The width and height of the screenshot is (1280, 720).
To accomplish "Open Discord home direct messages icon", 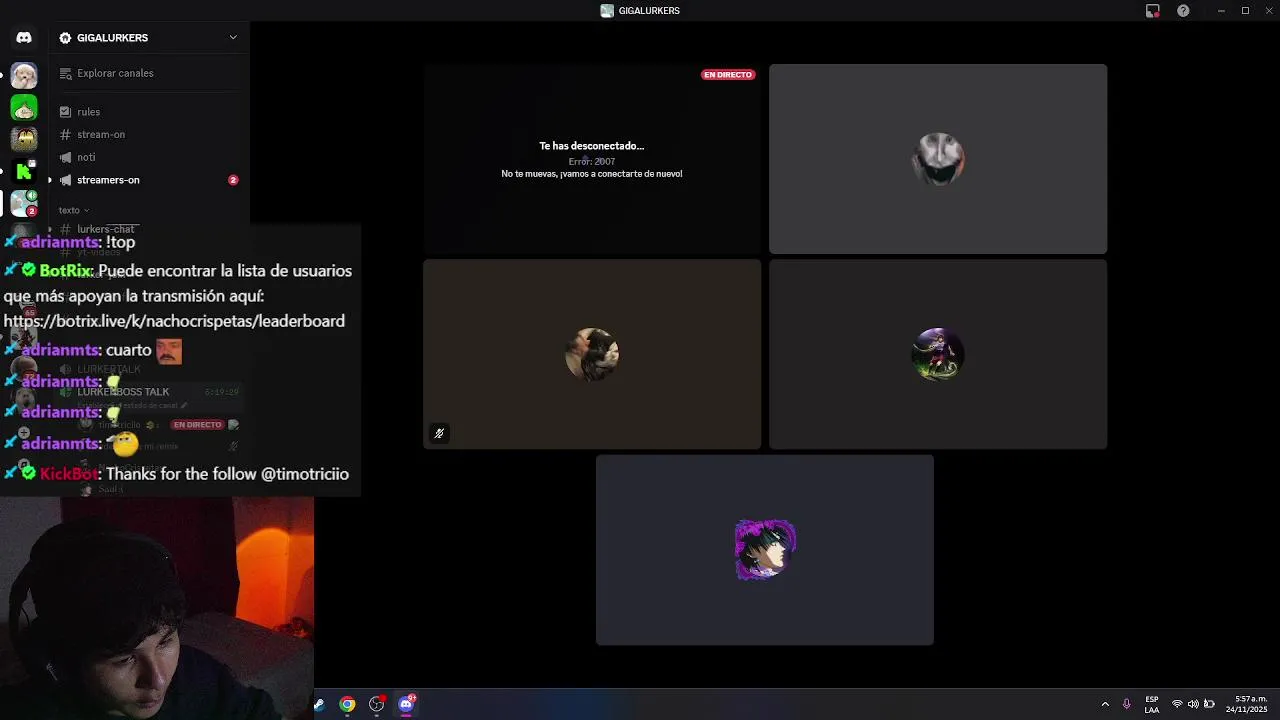I will point(24,38).
